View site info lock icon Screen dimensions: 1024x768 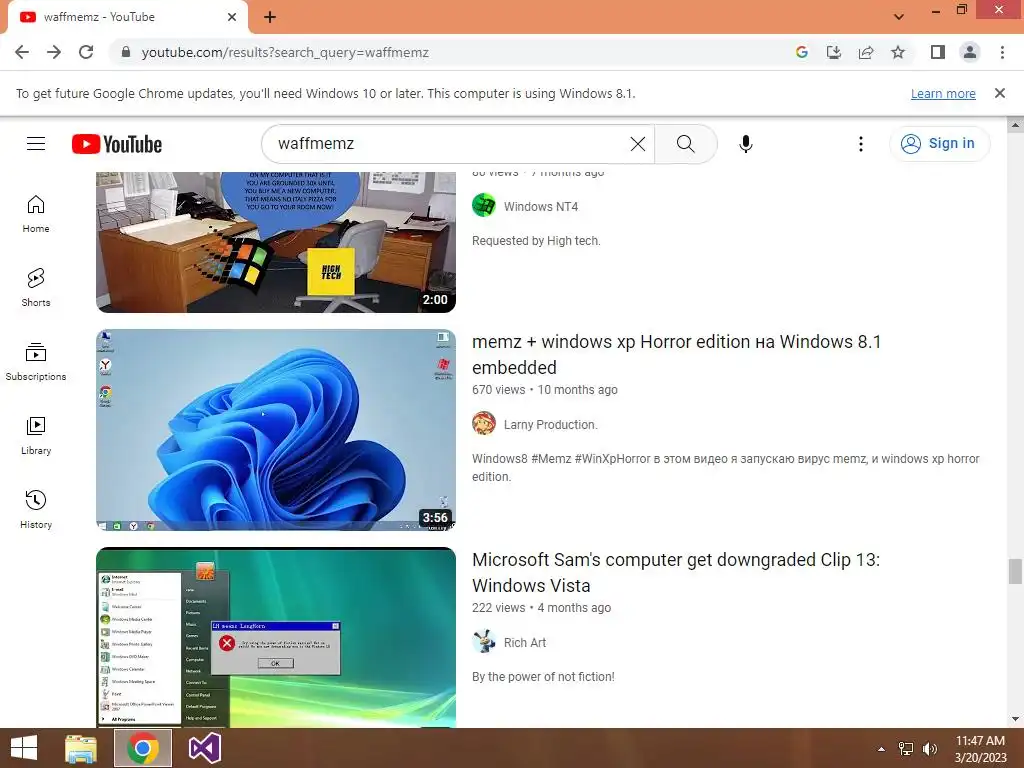(x=126, y=52)
